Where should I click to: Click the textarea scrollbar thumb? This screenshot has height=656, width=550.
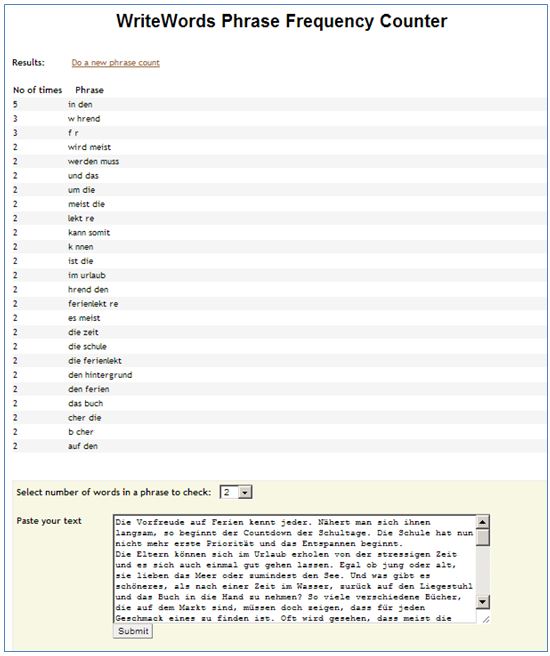pos(482,537)
